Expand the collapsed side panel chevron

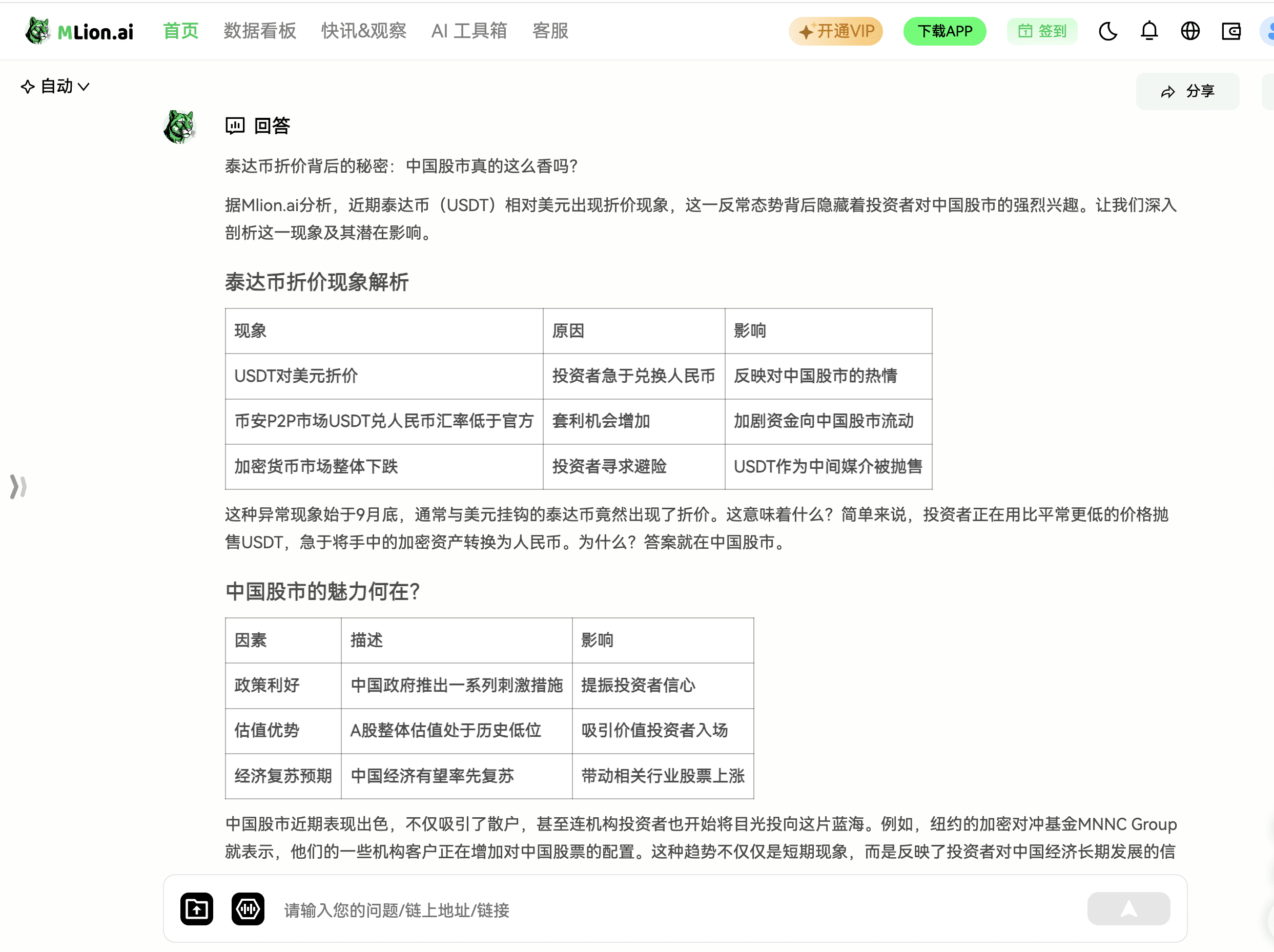(17, 487)
